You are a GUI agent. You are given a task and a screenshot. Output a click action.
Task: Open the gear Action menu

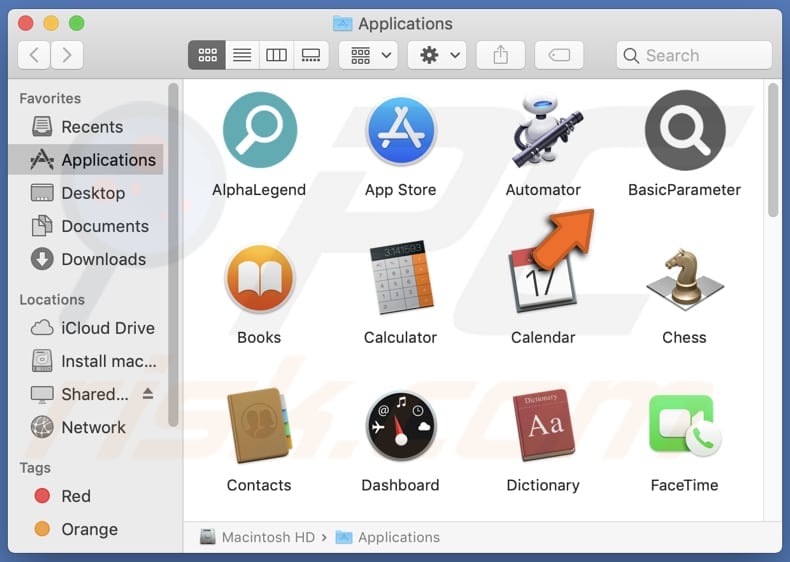437,55
